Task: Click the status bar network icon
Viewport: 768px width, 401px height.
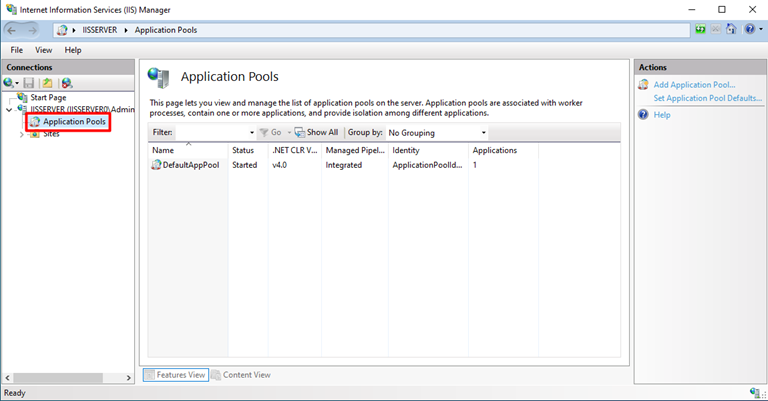Action: click(x=755, y=392)
